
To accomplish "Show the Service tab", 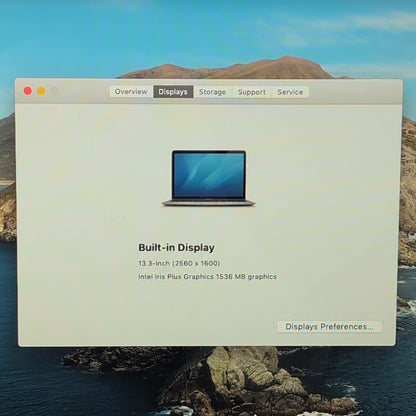I will point(290,92).
